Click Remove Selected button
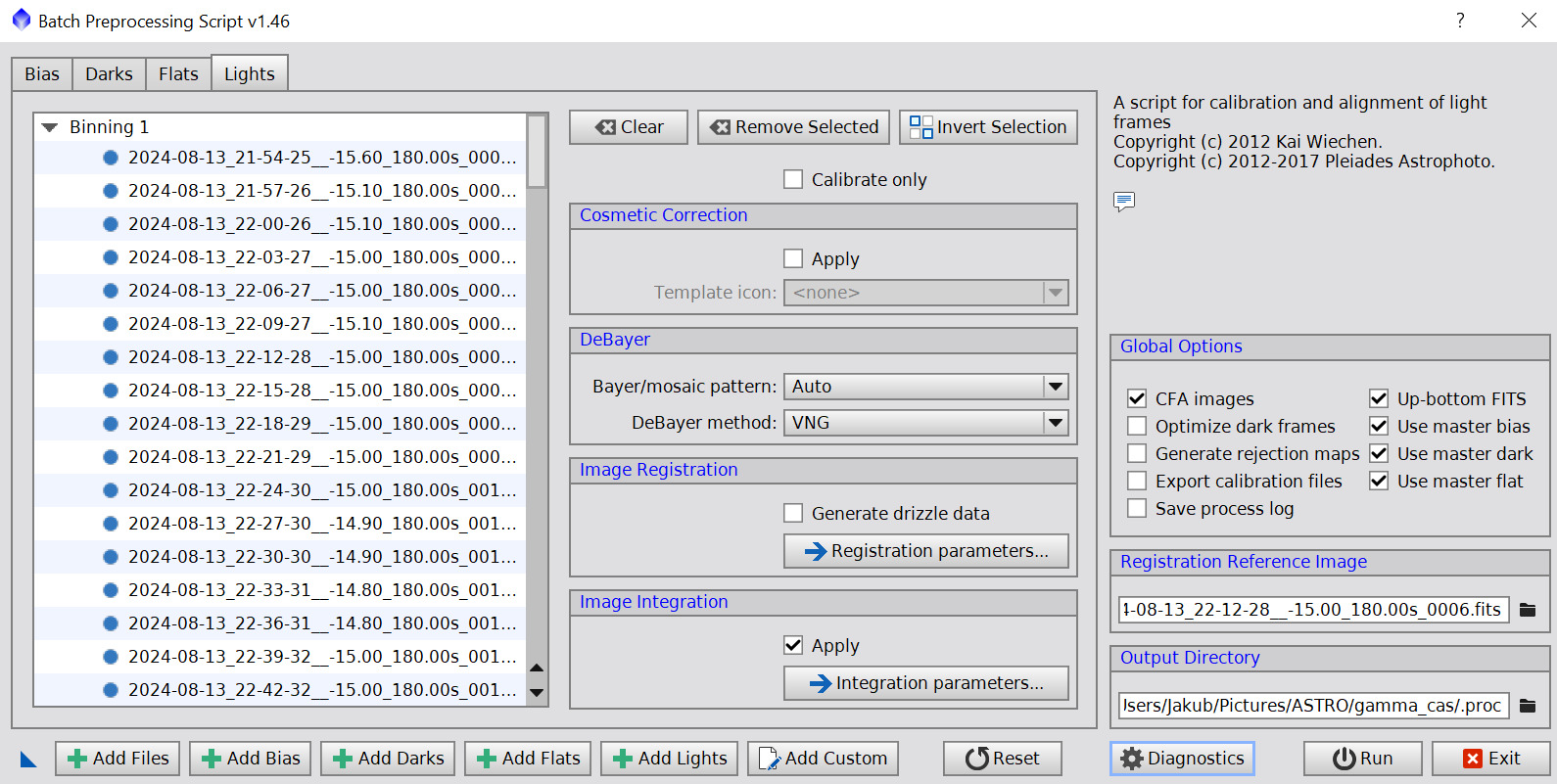 click(x=793, y=127)
